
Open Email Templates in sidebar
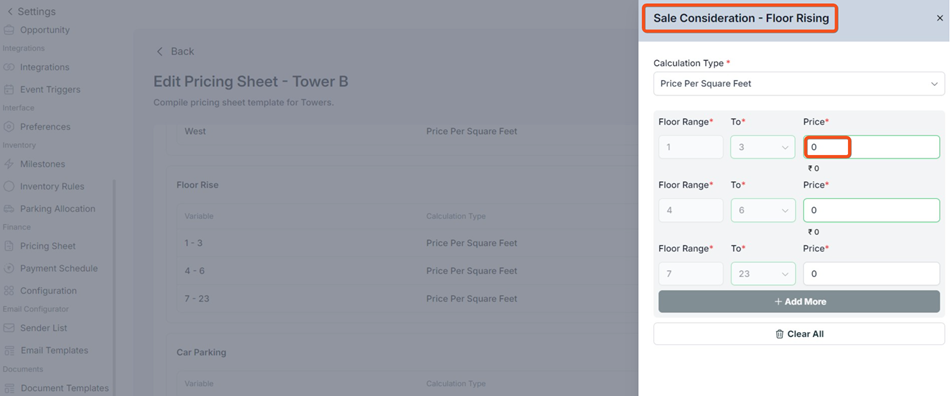coord(54,351)
